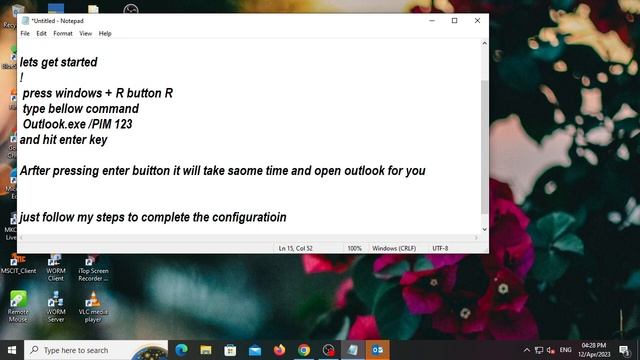Select Remote Mouse desktop shortcut
The width and height of the screenshot is (640, 360).
tap(18, 306)
